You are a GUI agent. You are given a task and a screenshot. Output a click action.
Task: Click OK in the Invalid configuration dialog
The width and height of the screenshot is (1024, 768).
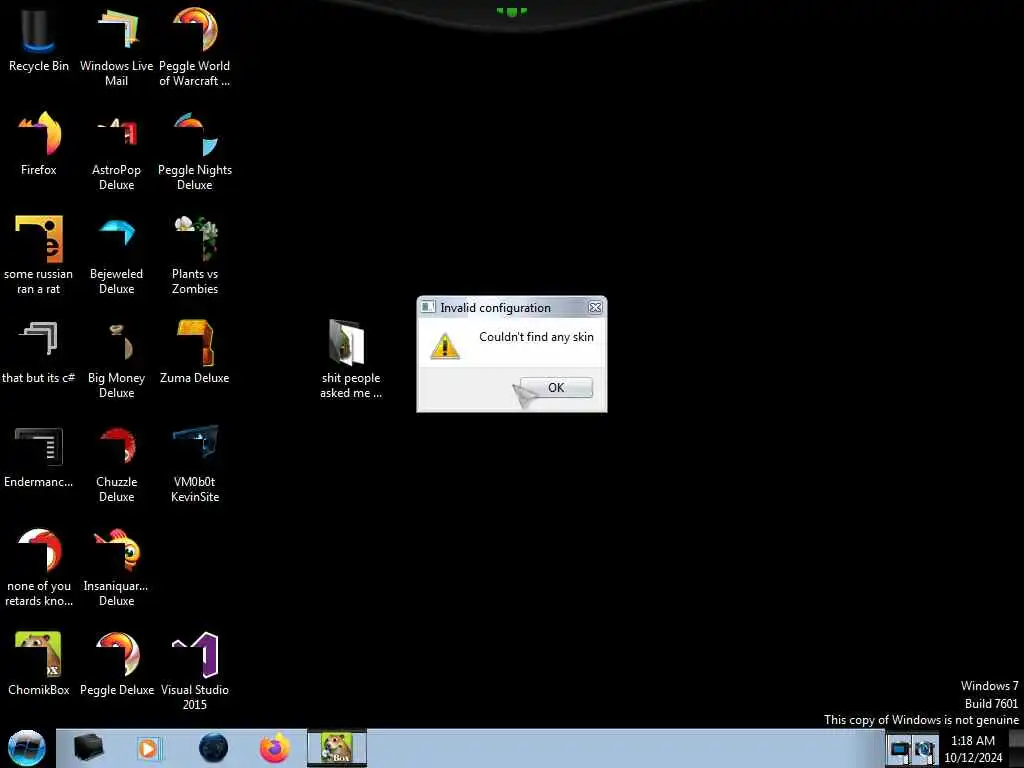(x=556, y=387)
